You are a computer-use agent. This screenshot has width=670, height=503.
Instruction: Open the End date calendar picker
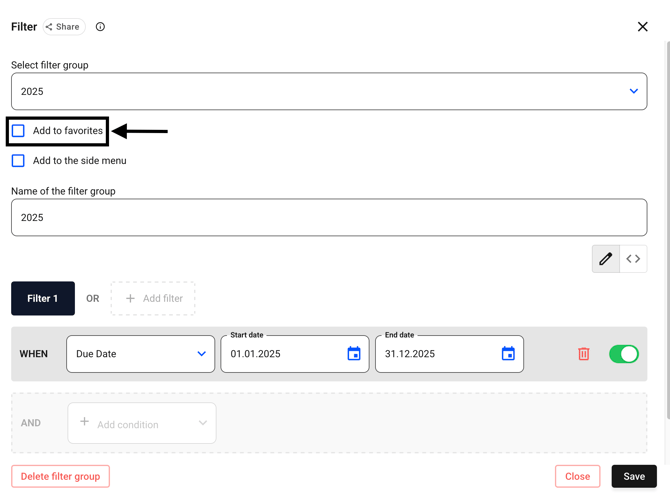coord(508,354)
